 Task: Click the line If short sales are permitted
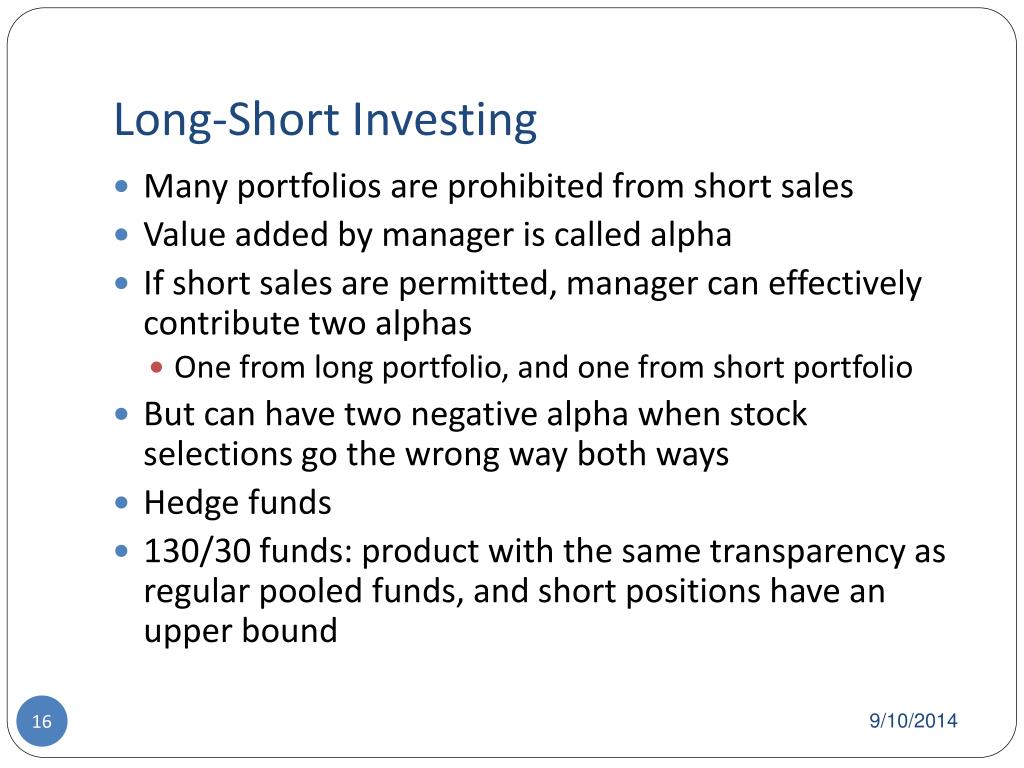click(x=532, y=284)
